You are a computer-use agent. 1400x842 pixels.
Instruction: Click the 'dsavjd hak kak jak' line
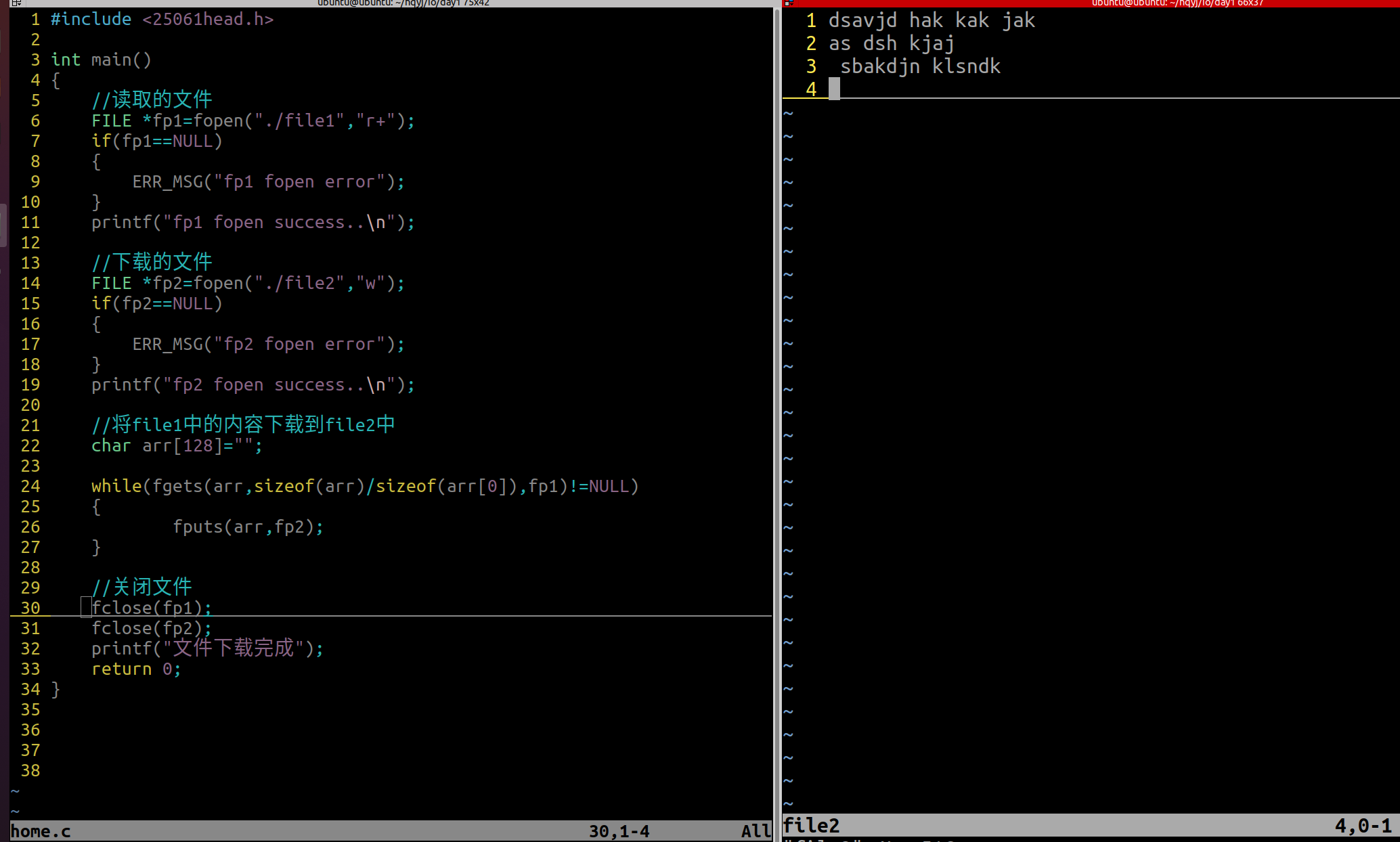click(x=931, y=21)
